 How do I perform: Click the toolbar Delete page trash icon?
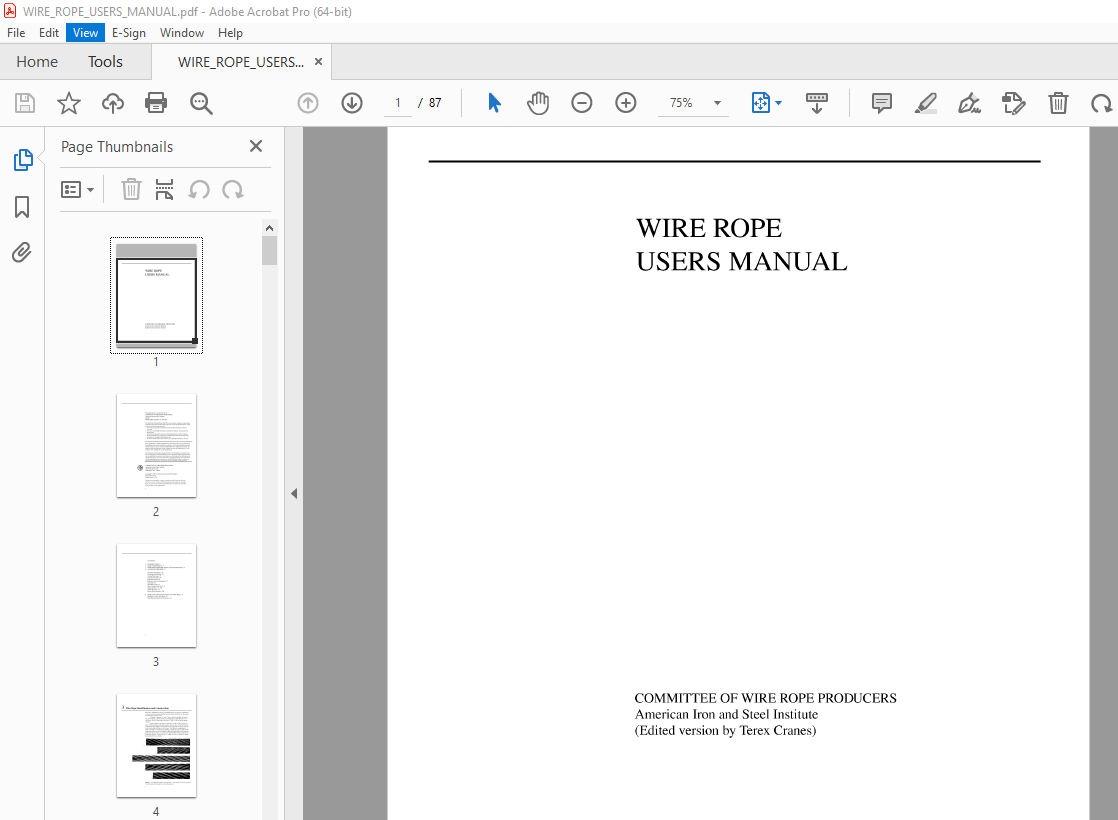point(1058,103)
